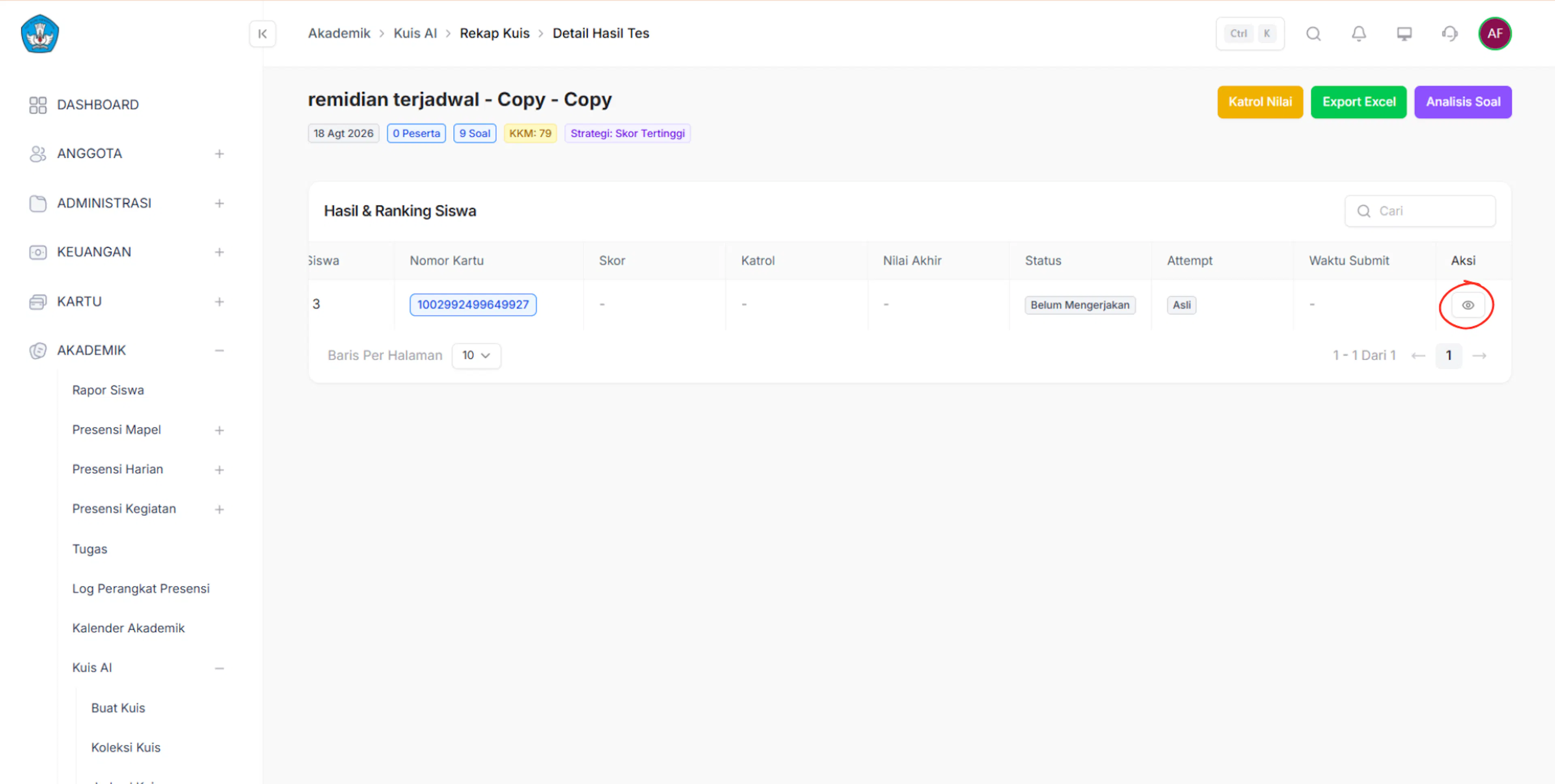Click the Dashboard grid icon
Image resolution: width=1555 pixels, height=784 pixels.
37,105
